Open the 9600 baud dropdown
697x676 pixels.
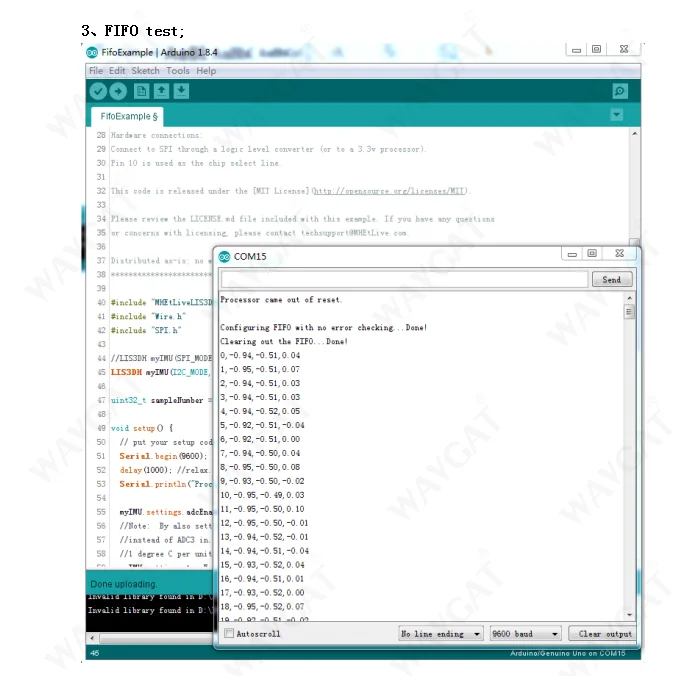(525, 634)
